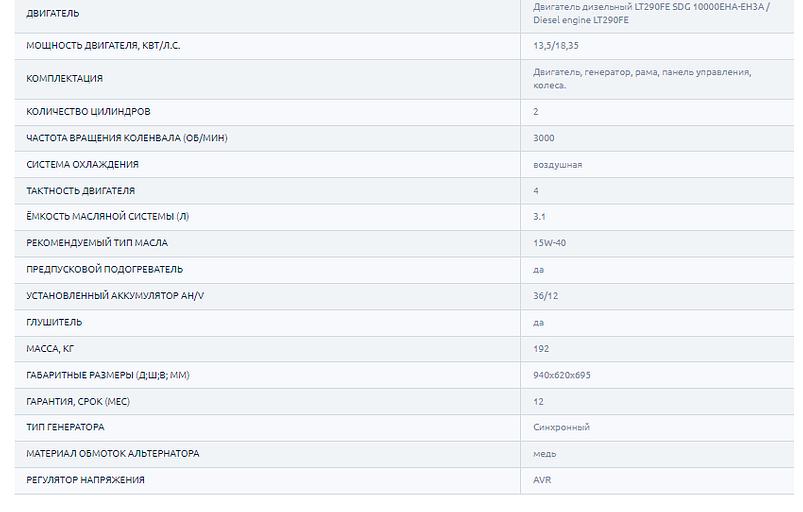Click the ТАКТНОСТЬ ДВИГАТЕЛЯ label

80,190
